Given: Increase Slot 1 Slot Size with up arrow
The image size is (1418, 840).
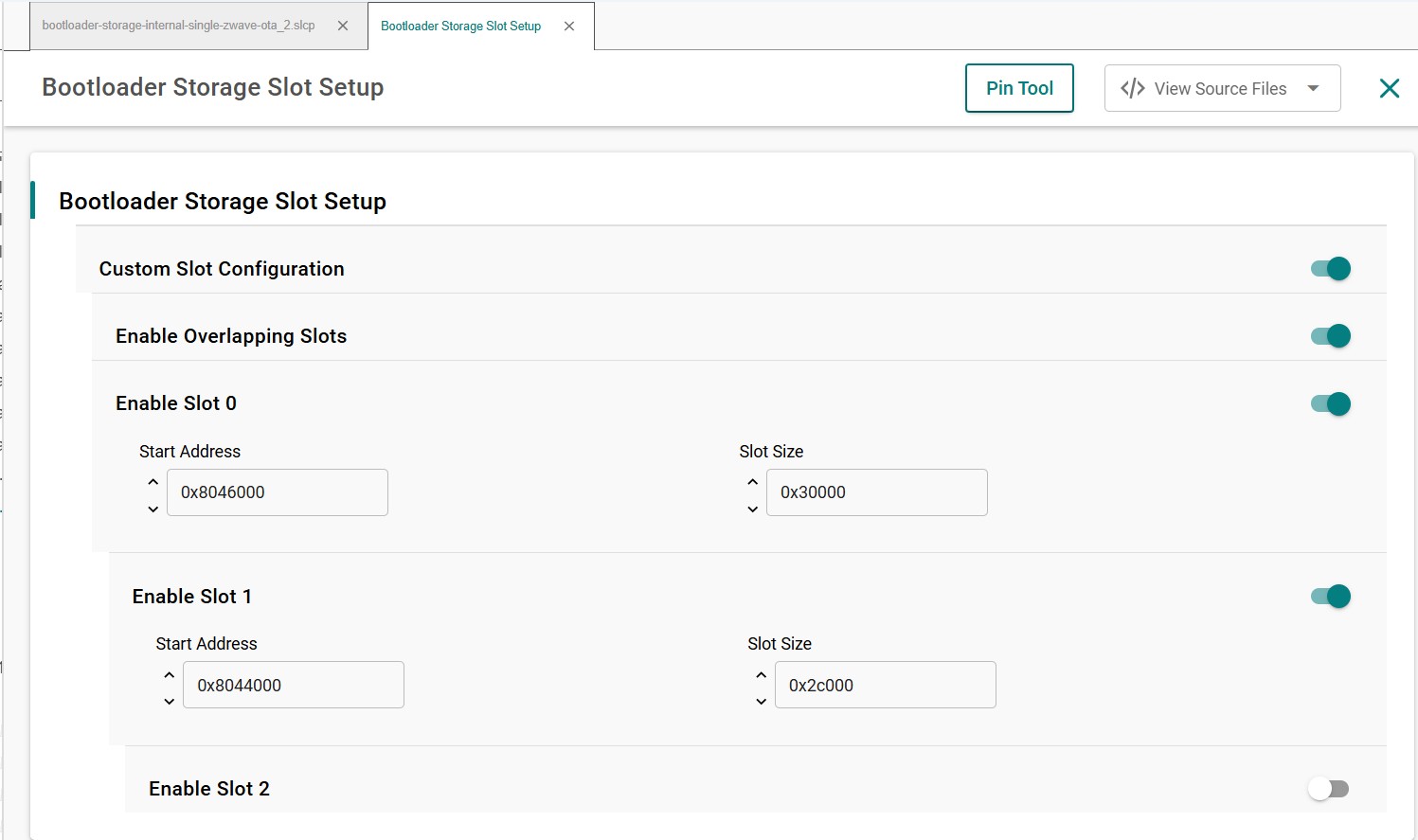Looking at the screenshot, I should [x=761, y=675].
